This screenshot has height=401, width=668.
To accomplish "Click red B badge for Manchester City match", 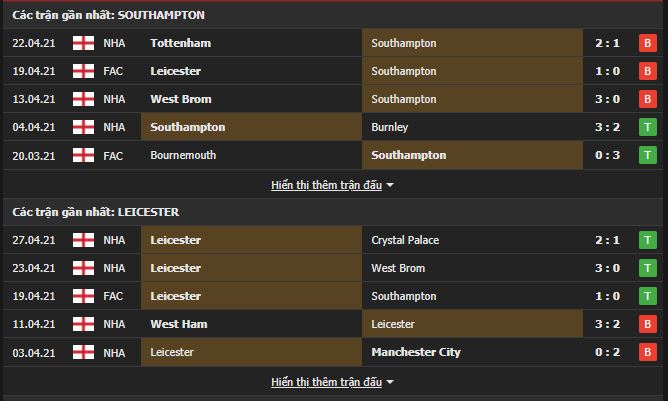I will [x=647, y=352].
